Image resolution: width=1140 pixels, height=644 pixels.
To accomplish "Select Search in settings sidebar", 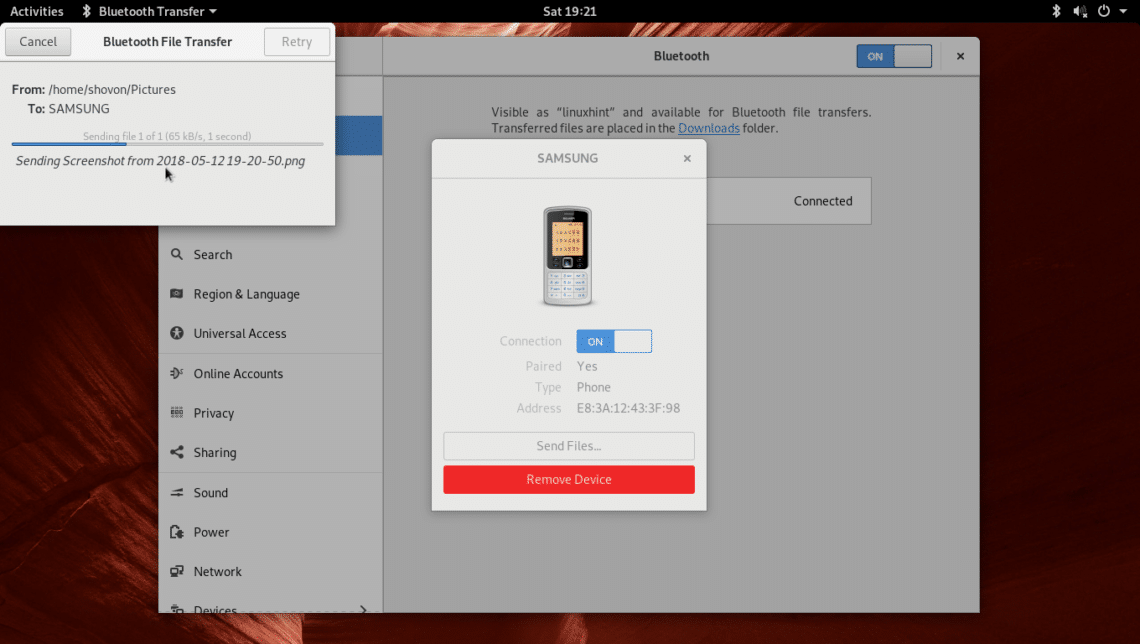I will click(270, 254).
